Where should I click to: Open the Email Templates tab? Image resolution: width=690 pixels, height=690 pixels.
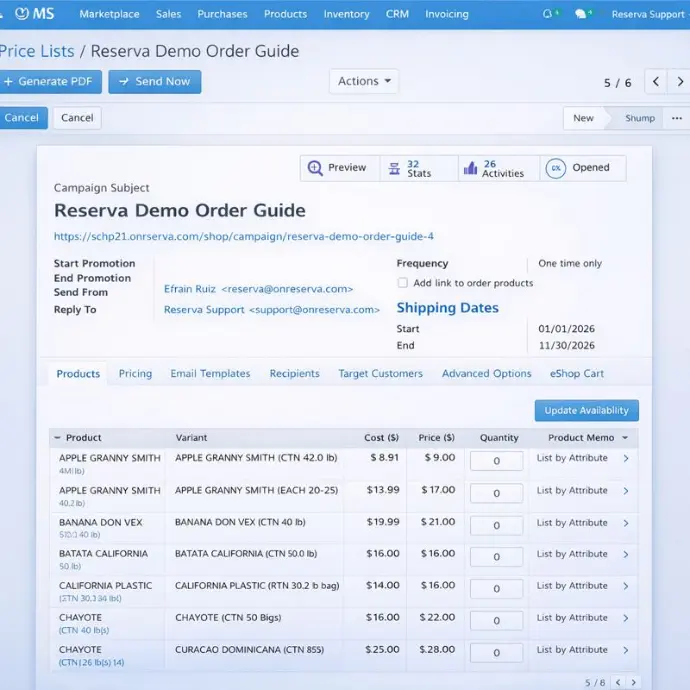pos(210,374)
